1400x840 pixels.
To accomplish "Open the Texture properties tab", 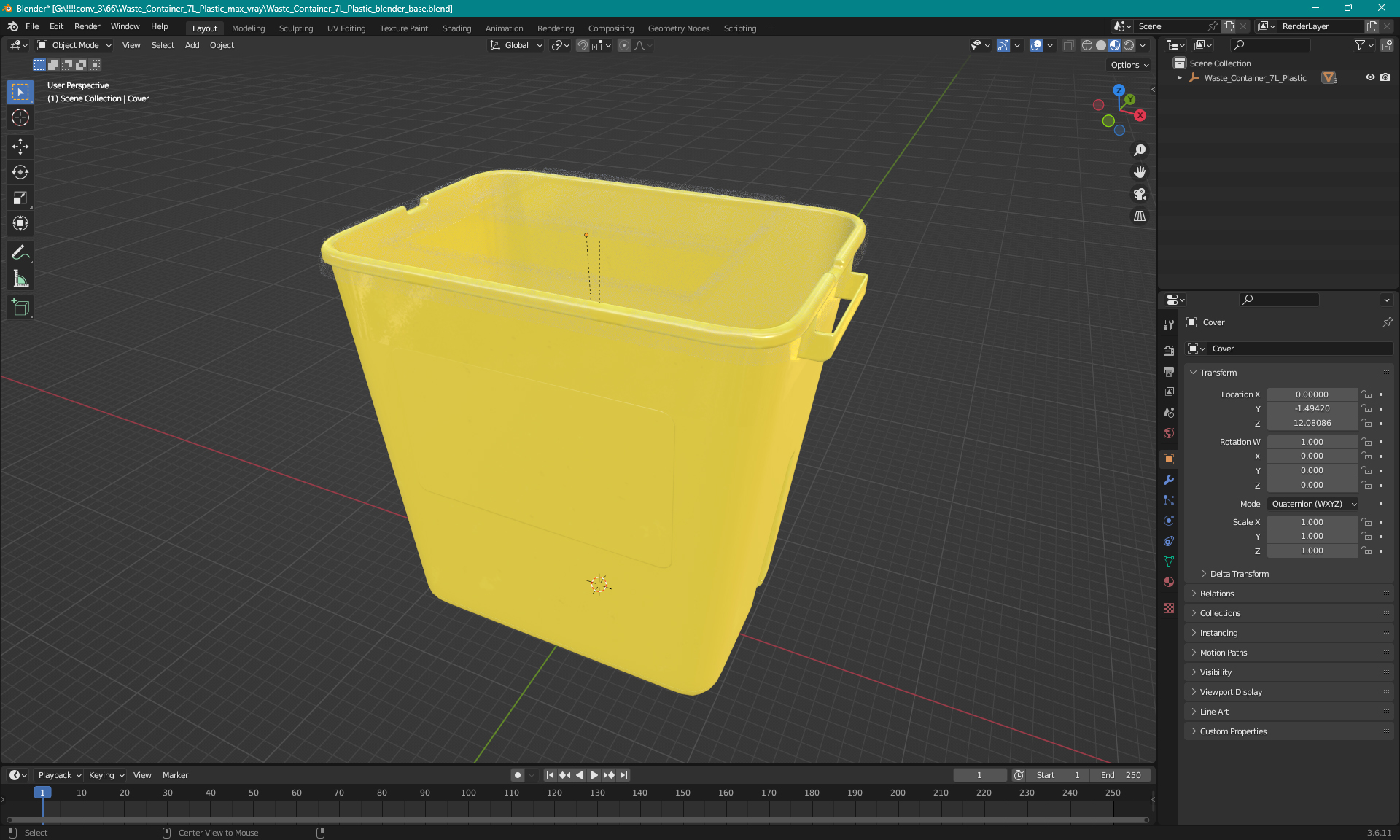I will (x=1169, y=608).
